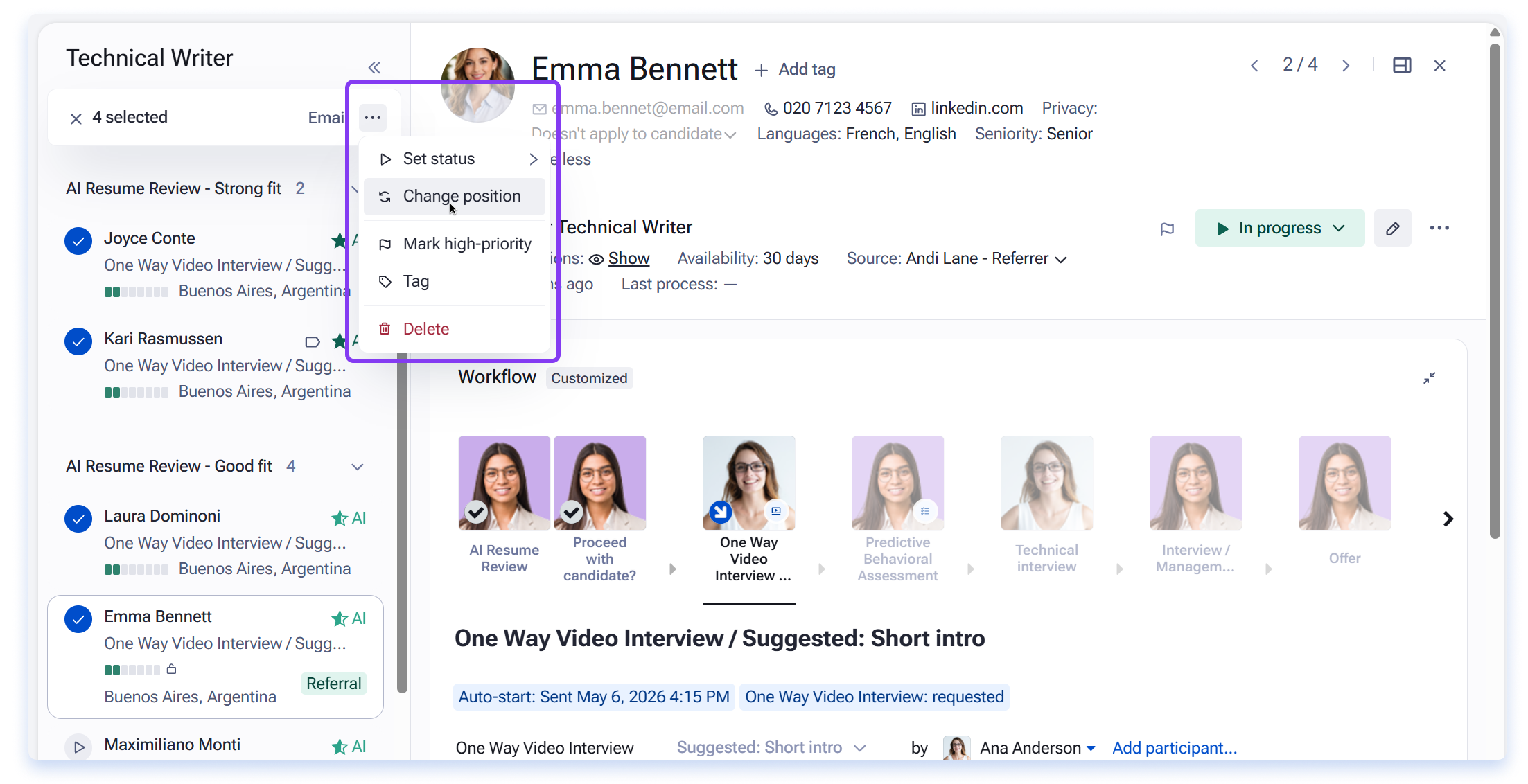The height and width of the screenshot is (784, 1528).
Task: Click the phone number 020 7123 4567
Action: [837, 108]
